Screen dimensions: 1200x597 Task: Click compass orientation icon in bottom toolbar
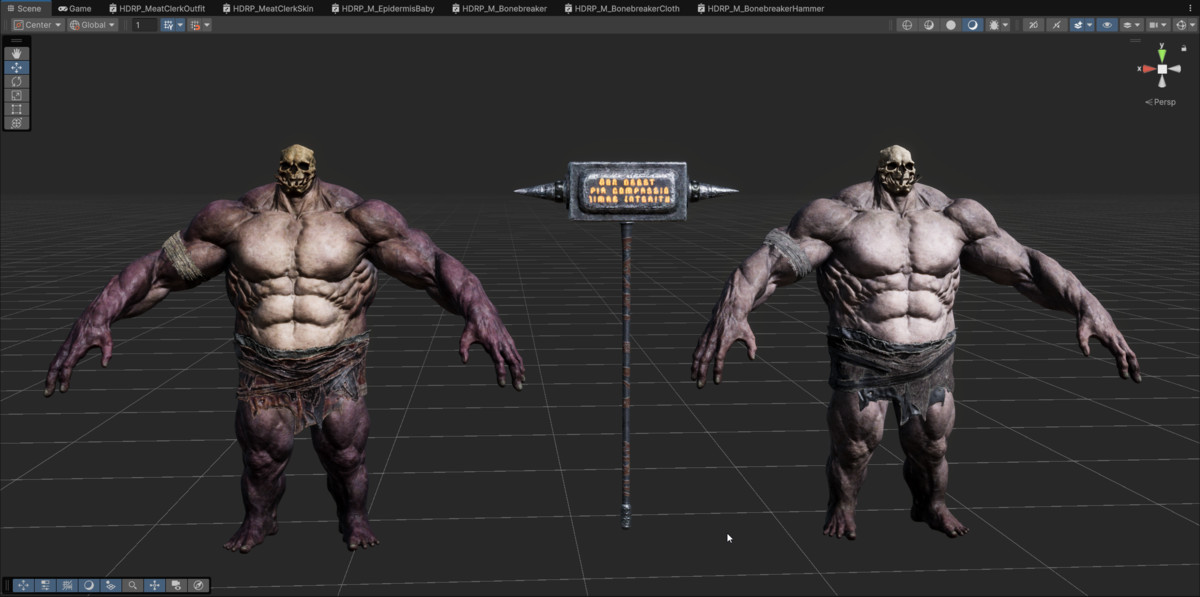199,585
